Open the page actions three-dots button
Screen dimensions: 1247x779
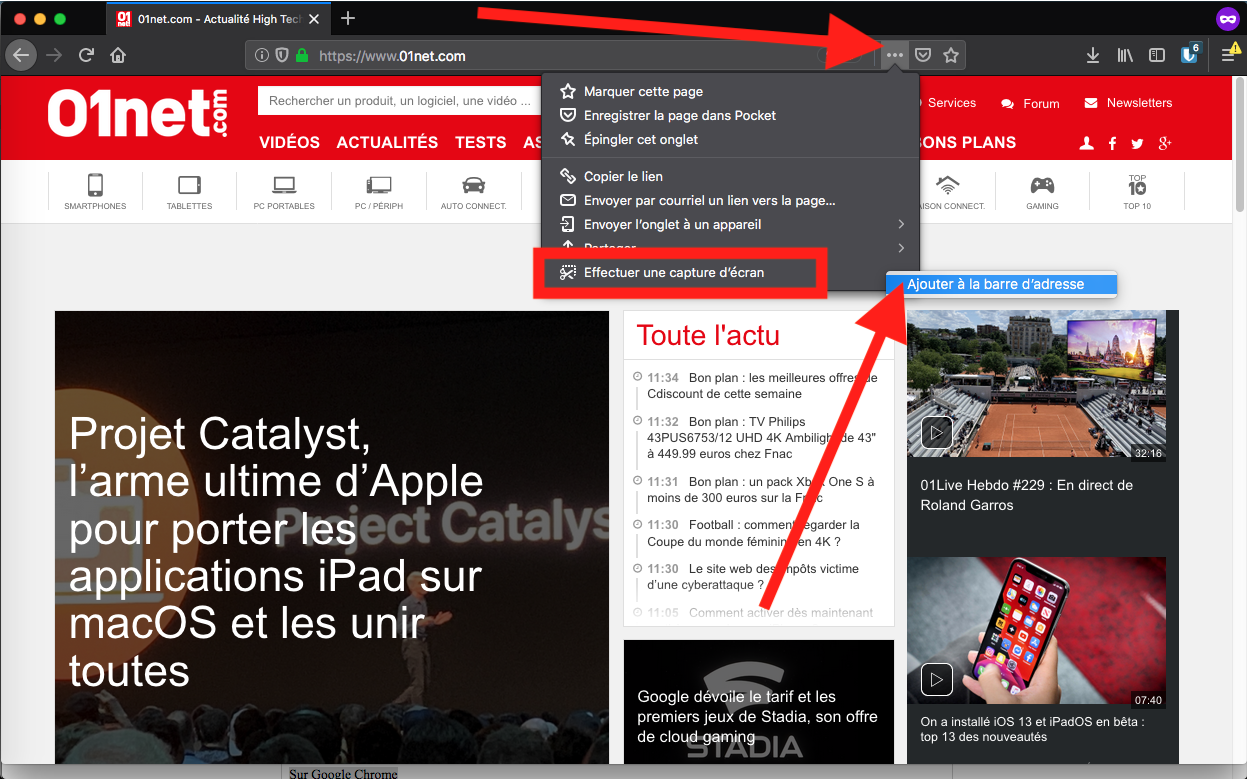[895, 56]
